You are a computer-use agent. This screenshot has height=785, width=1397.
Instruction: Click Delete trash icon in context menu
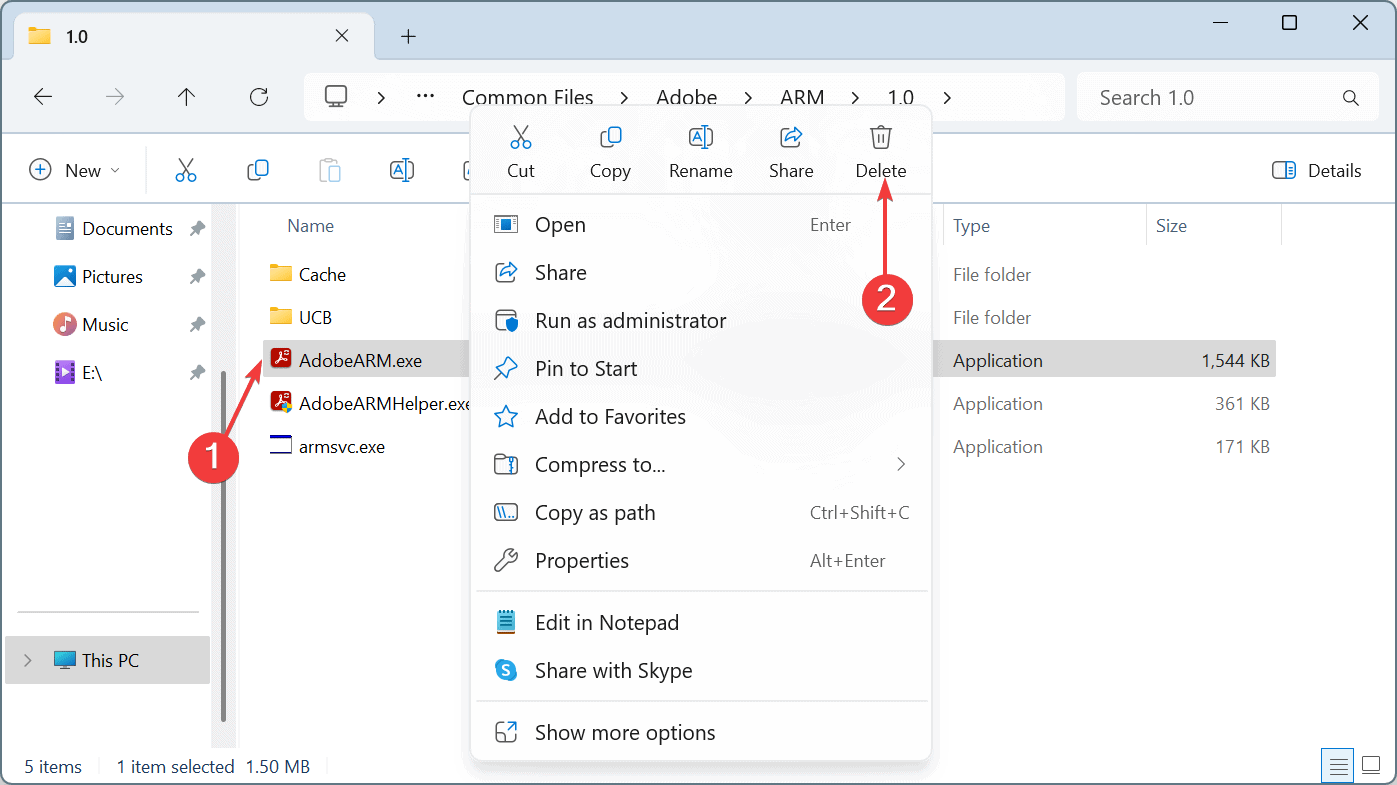[x=881, y=137]
